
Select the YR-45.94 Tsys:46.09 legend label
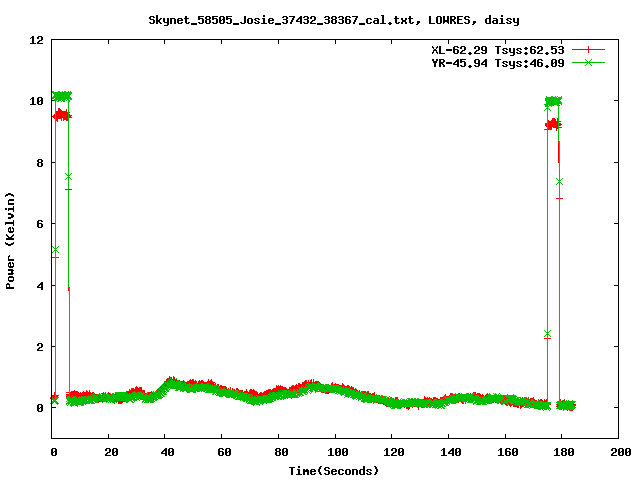click(498, 63)
